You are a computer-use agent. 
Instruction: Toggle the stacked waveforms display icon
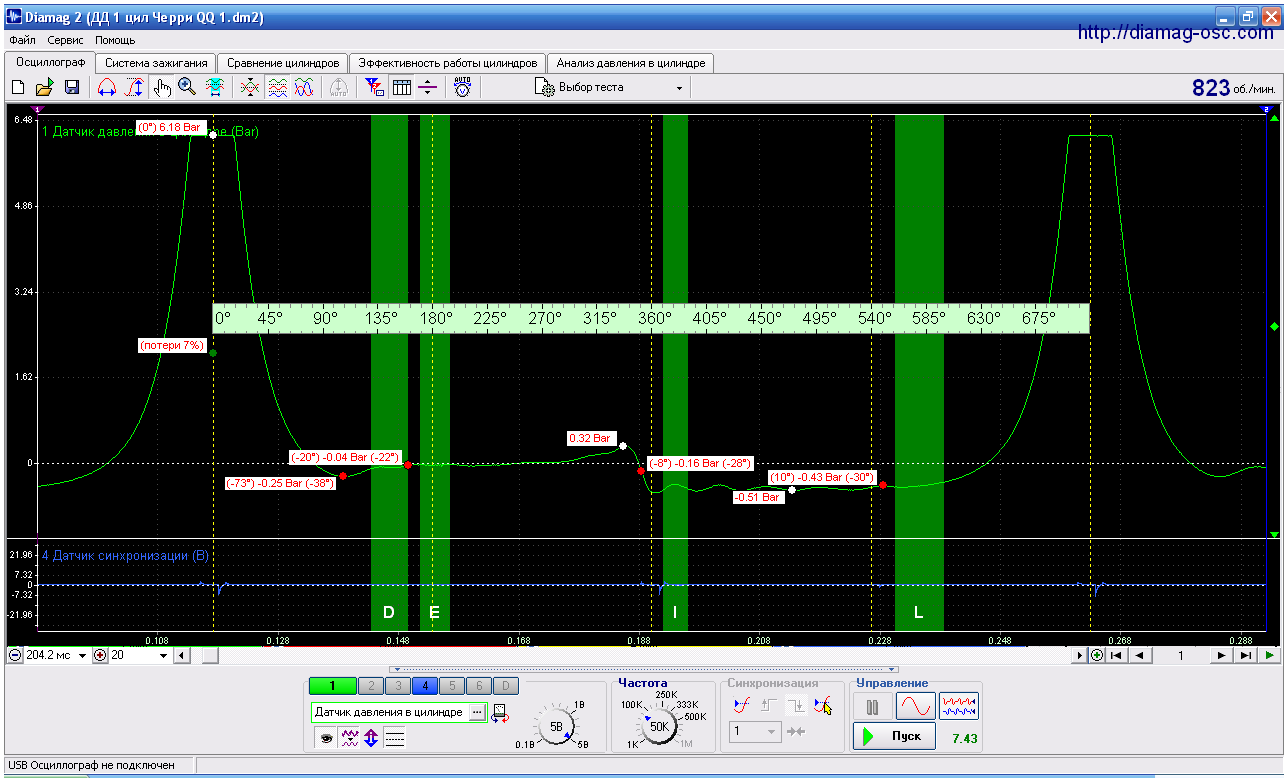tap(277, 88)
